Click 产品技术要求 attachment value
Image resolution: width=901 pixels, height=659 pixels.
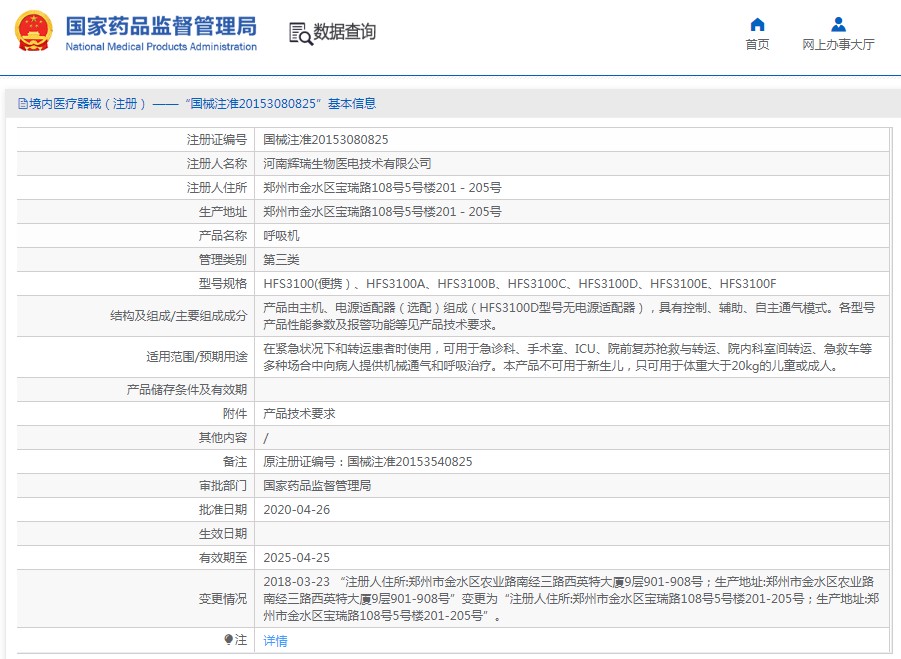click(x=299, y=414)
